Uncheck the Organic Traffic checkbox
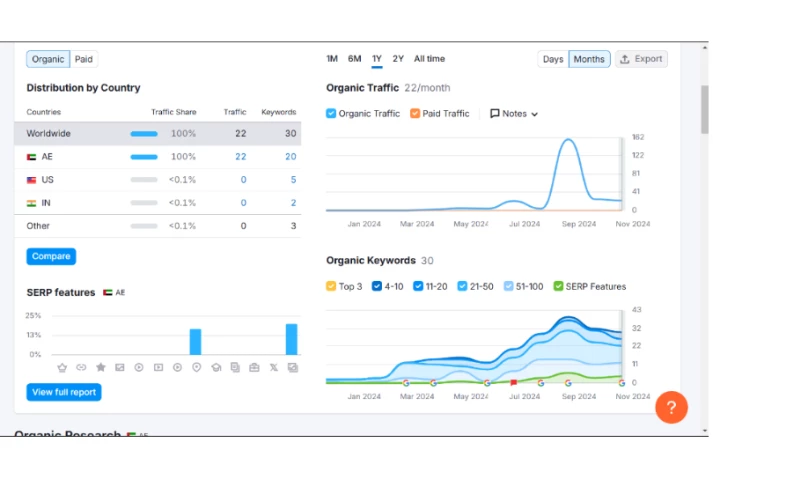The width and height of the screenshot is (800, 480). coord(332,114)
